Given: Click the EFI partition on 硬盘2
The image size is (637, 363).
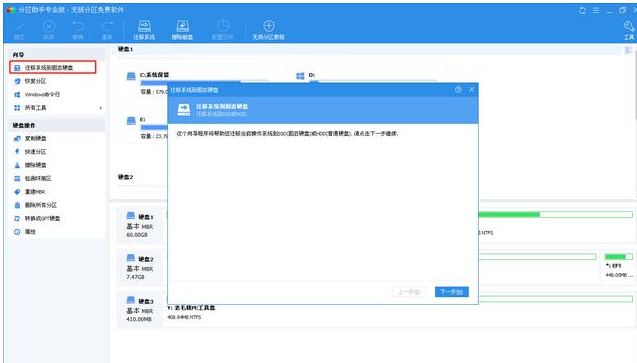Looking at the screenshot, I should pyautogui.click(x=618, y=265).
